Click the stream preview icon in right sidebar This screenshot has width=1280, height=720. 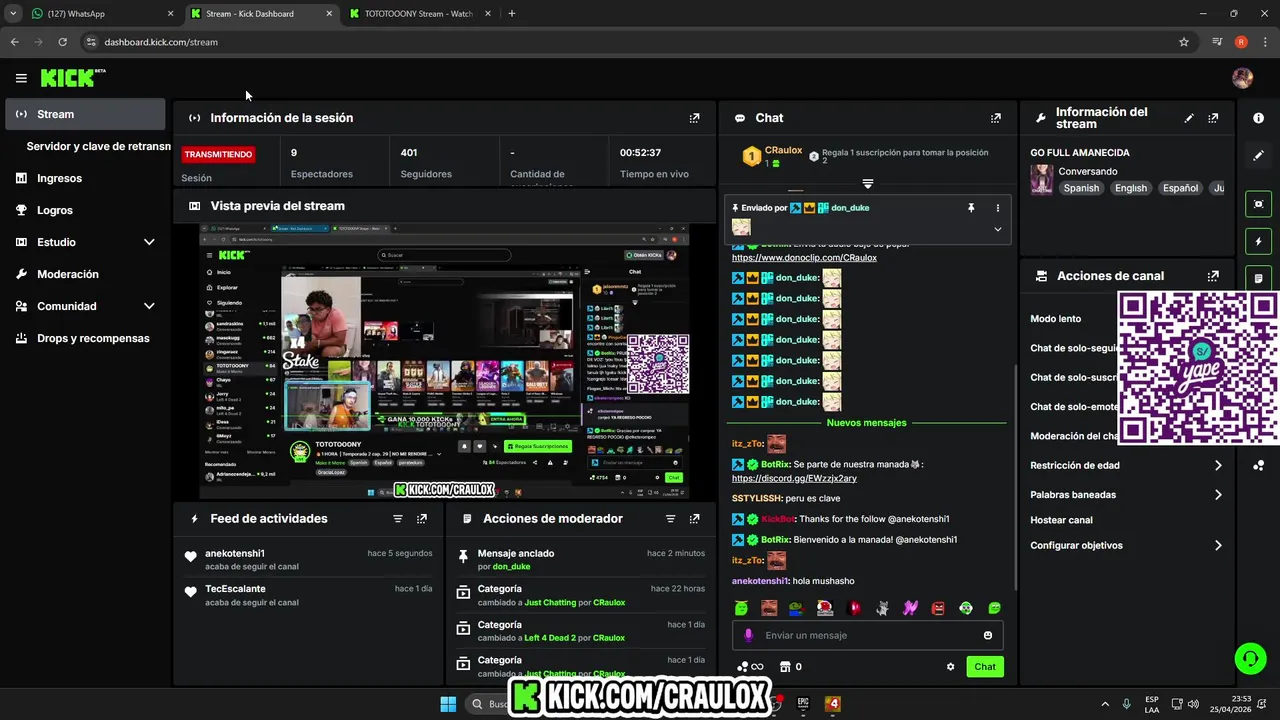click(x=1258, y=204)
